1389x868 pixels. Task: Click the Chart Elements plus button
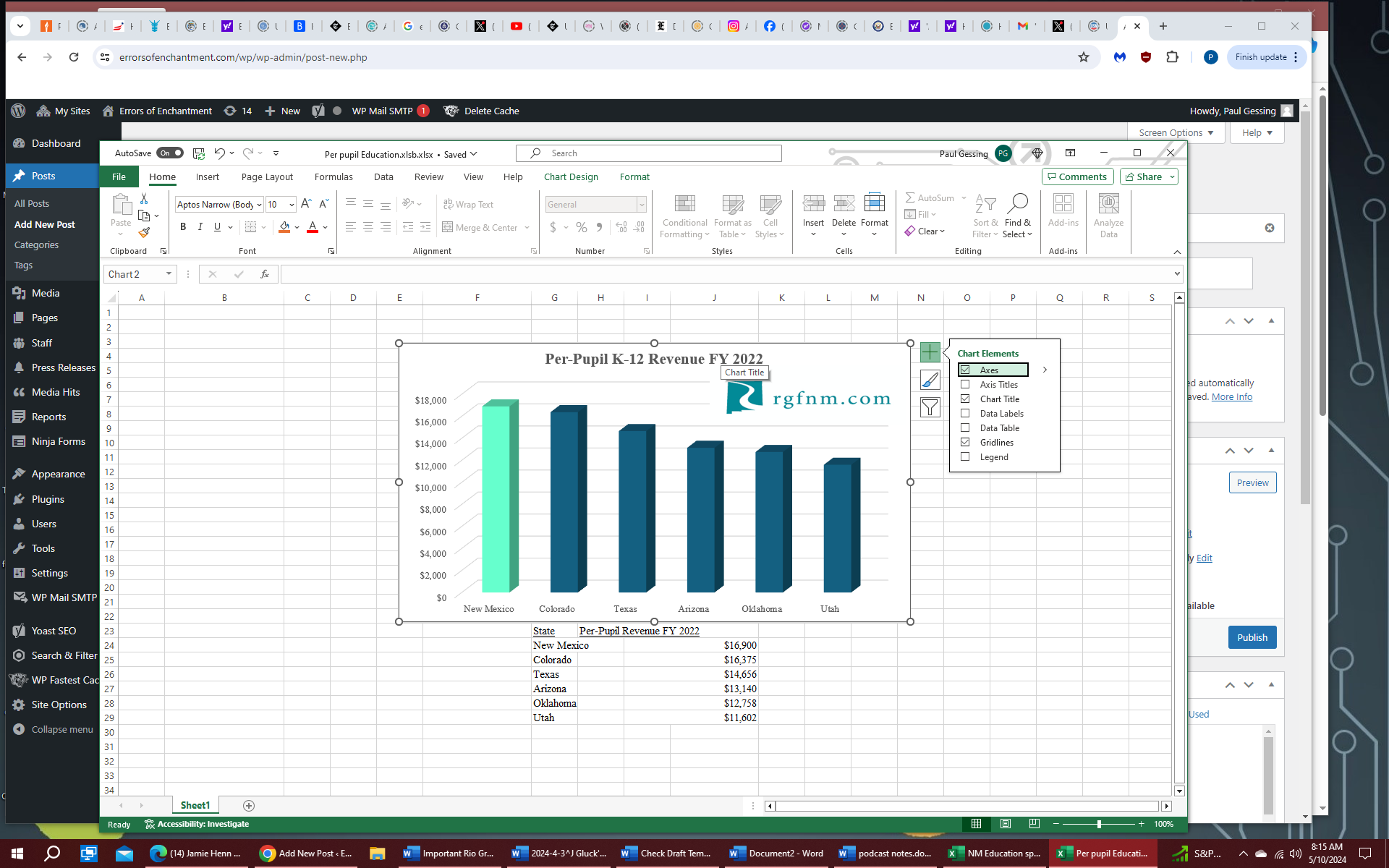(930, 352)
